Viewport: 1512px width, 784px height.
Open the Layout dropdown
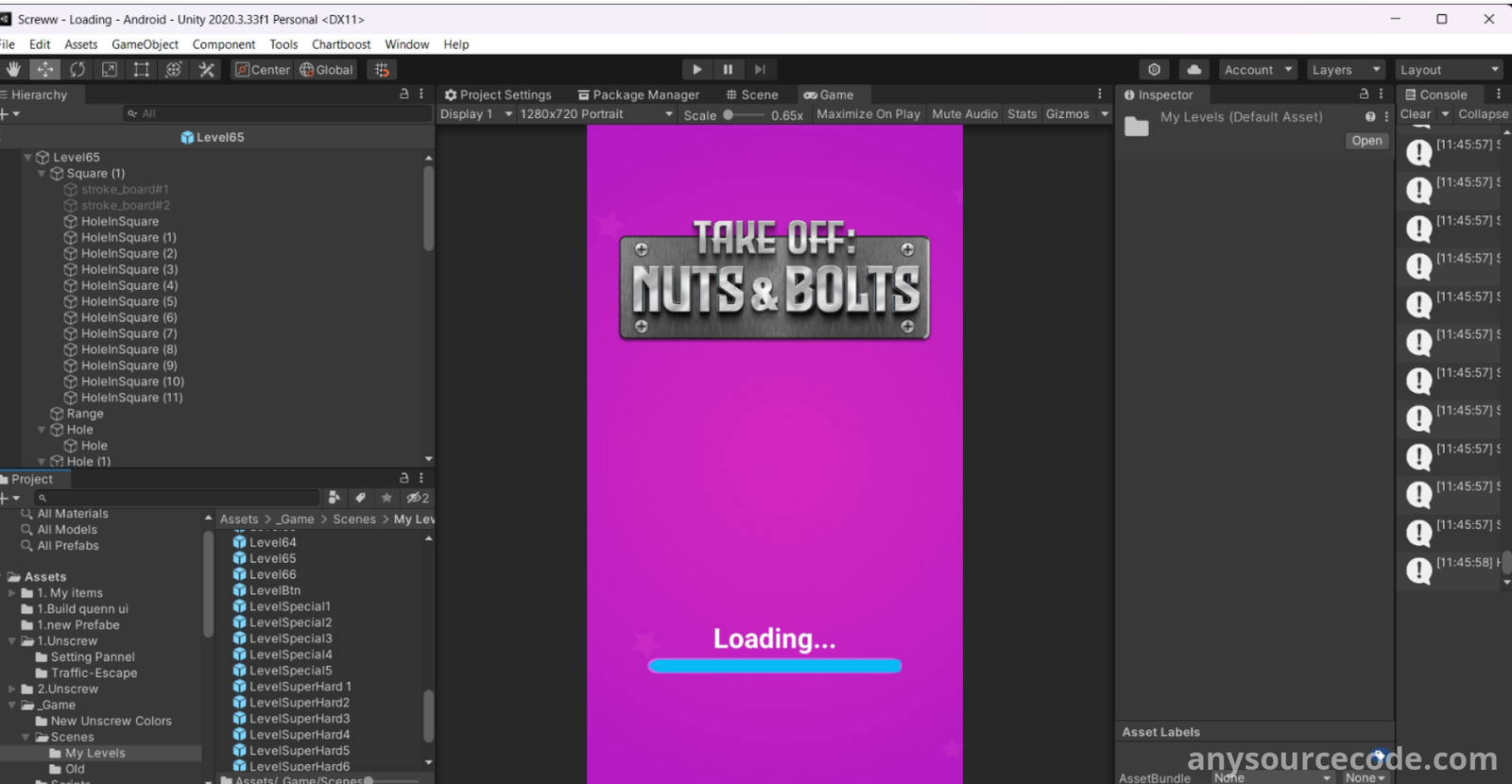(x=1449, y=69)
